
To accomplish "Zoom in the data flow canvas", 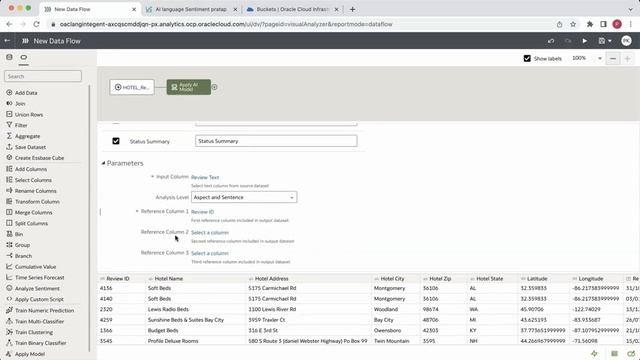I will (627, 59).
